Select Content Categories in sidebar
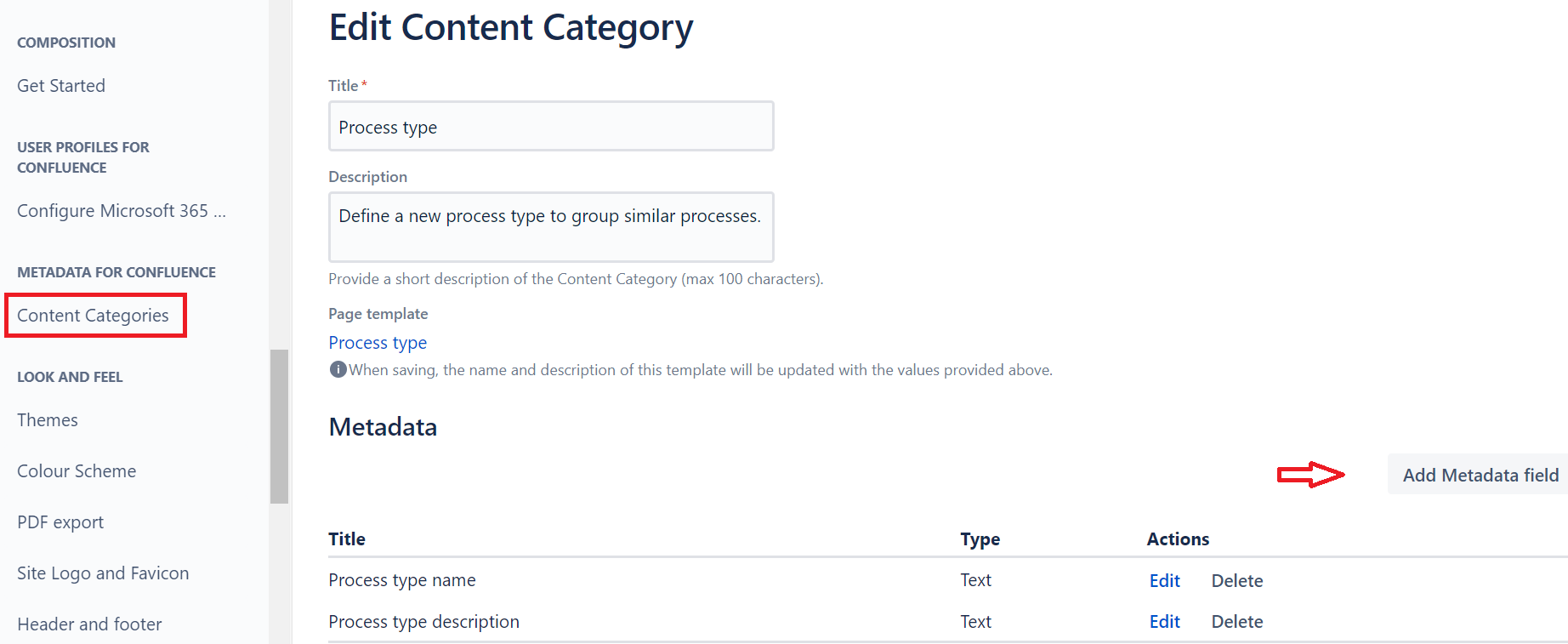1568x644 pixels. click(x=94, y=316)
